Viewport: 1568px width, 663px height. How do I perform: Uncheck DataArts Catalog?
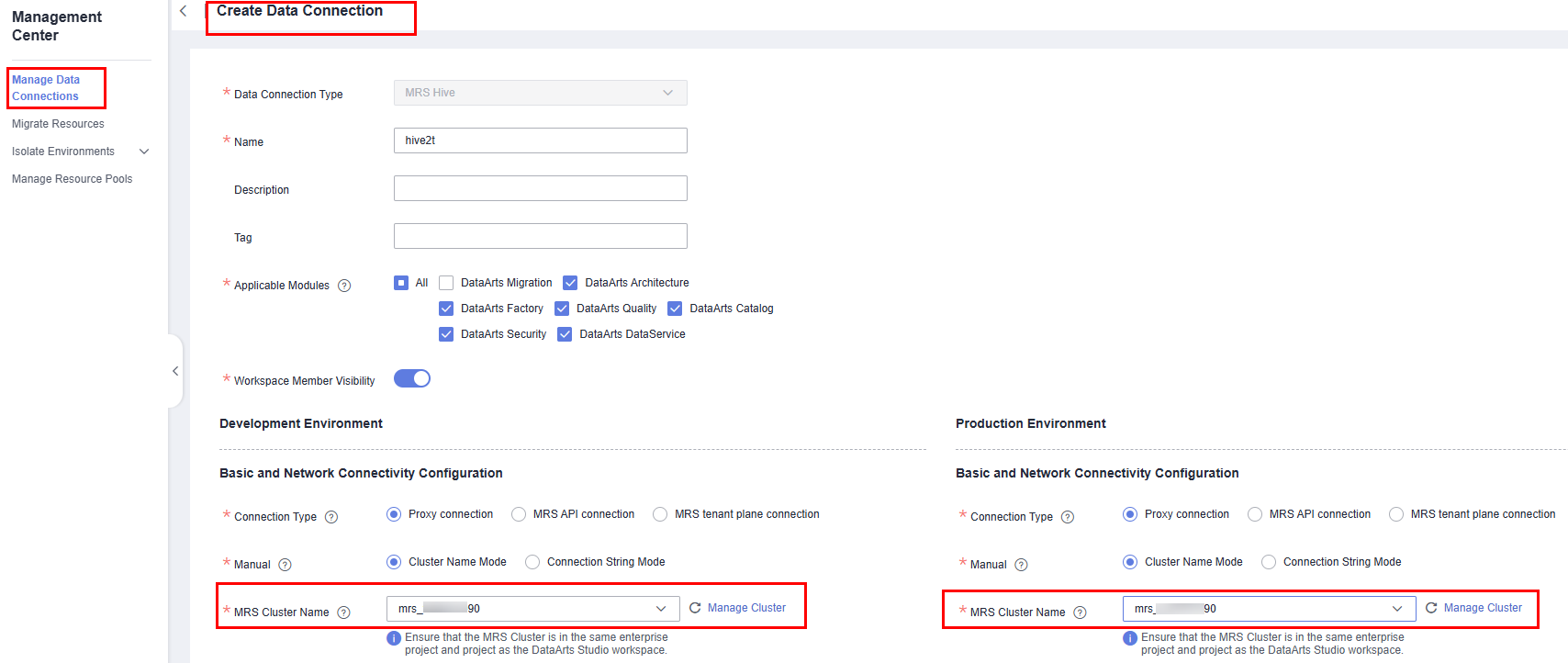[675, 309]
